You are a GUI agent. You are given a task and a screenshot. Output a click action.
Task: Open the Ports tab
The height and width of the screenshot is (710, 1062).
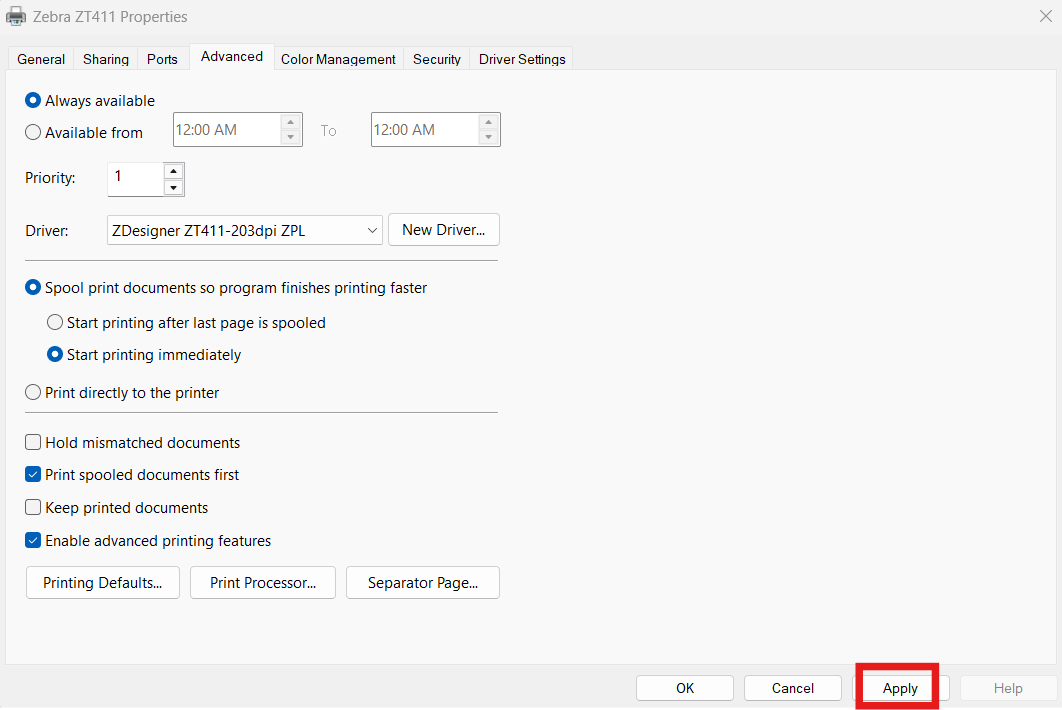click(x=163, y=59)
